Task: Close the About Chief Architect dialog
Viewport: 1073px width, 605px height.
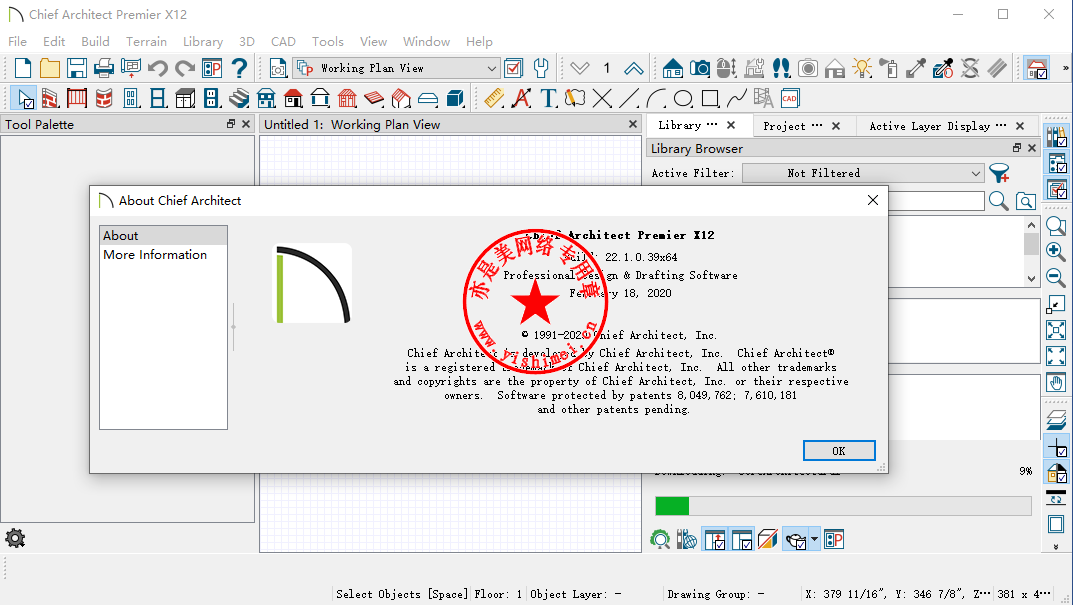Action: tap(872, 200)
